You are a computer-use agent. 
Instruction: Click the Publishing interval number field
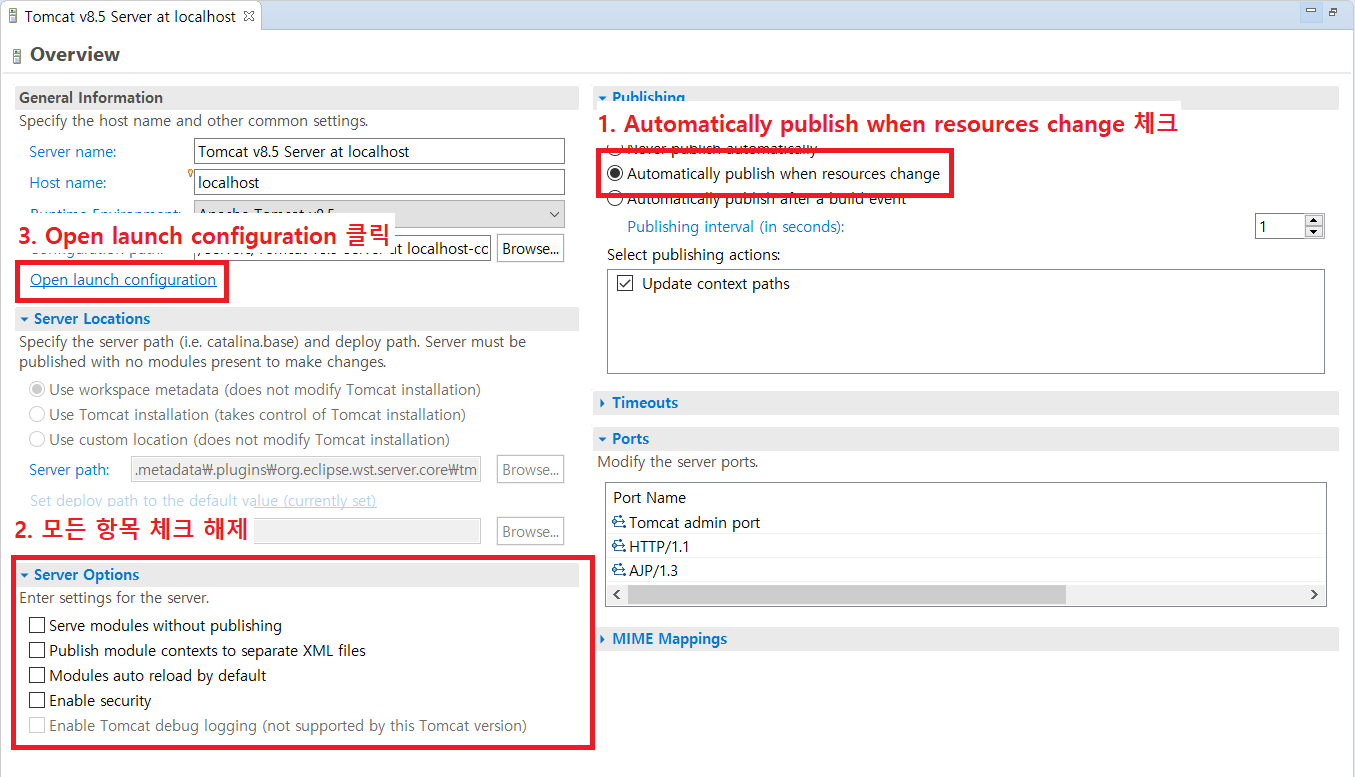point(1280,226)
